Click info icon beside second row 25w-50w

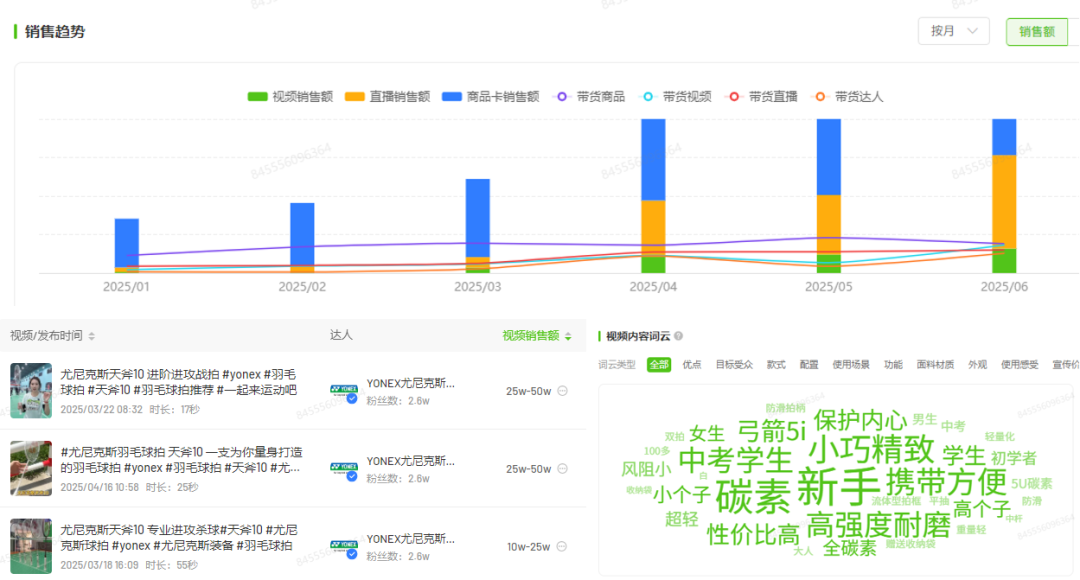(x=563, y=468)
